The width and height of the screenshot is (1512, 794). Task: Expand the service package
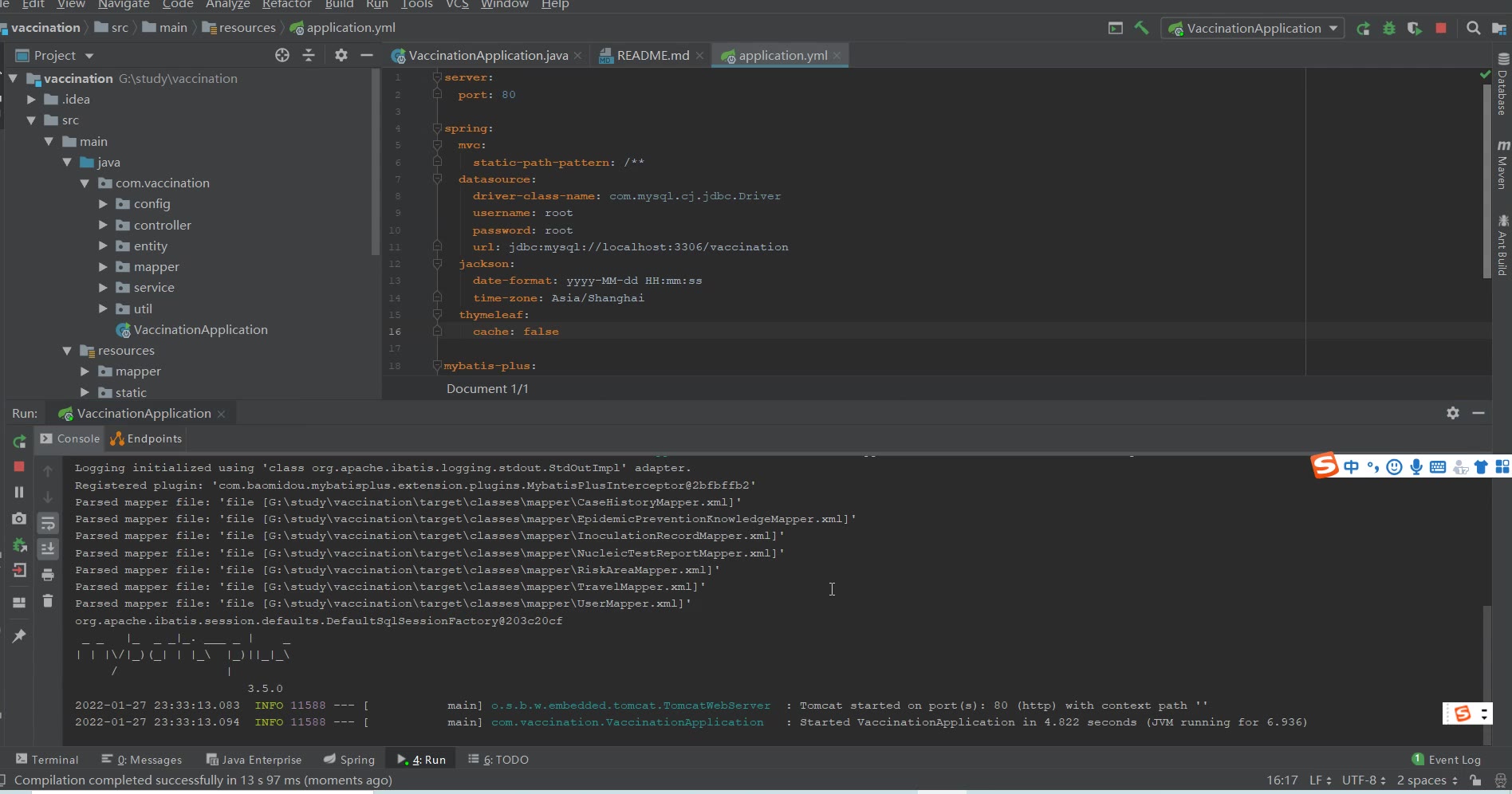coord(103,287)
